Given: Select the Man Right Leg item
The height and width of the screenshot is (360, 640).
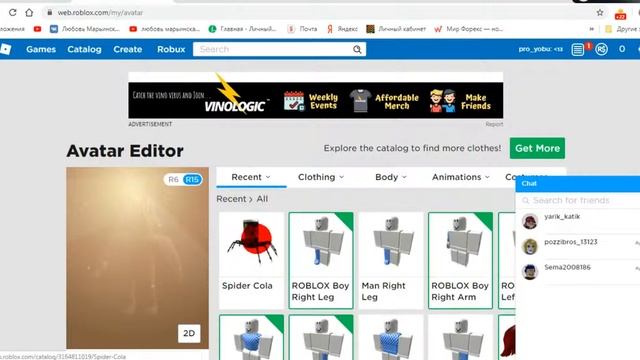Looking at the screenshot, I should pyautogui.click(x=391, y=260).
